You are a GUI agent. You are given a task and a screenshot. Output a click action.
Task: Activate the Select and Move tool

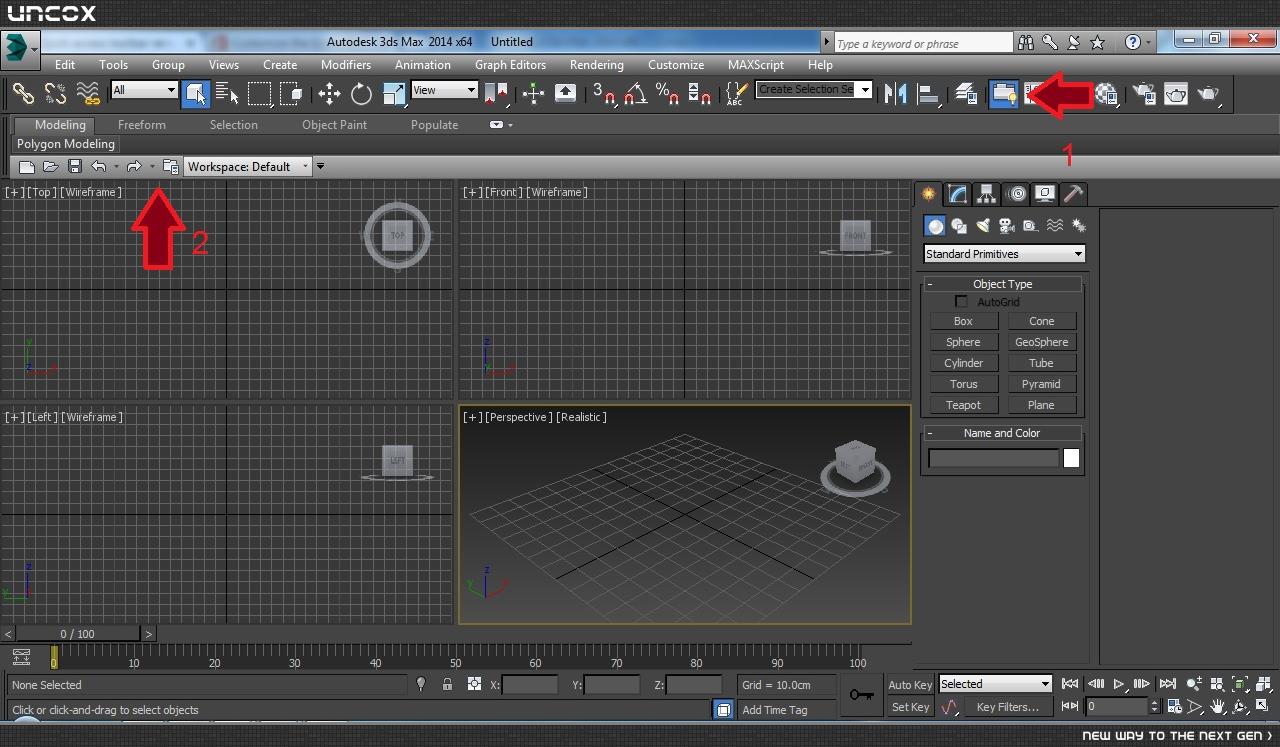(329, 93)
